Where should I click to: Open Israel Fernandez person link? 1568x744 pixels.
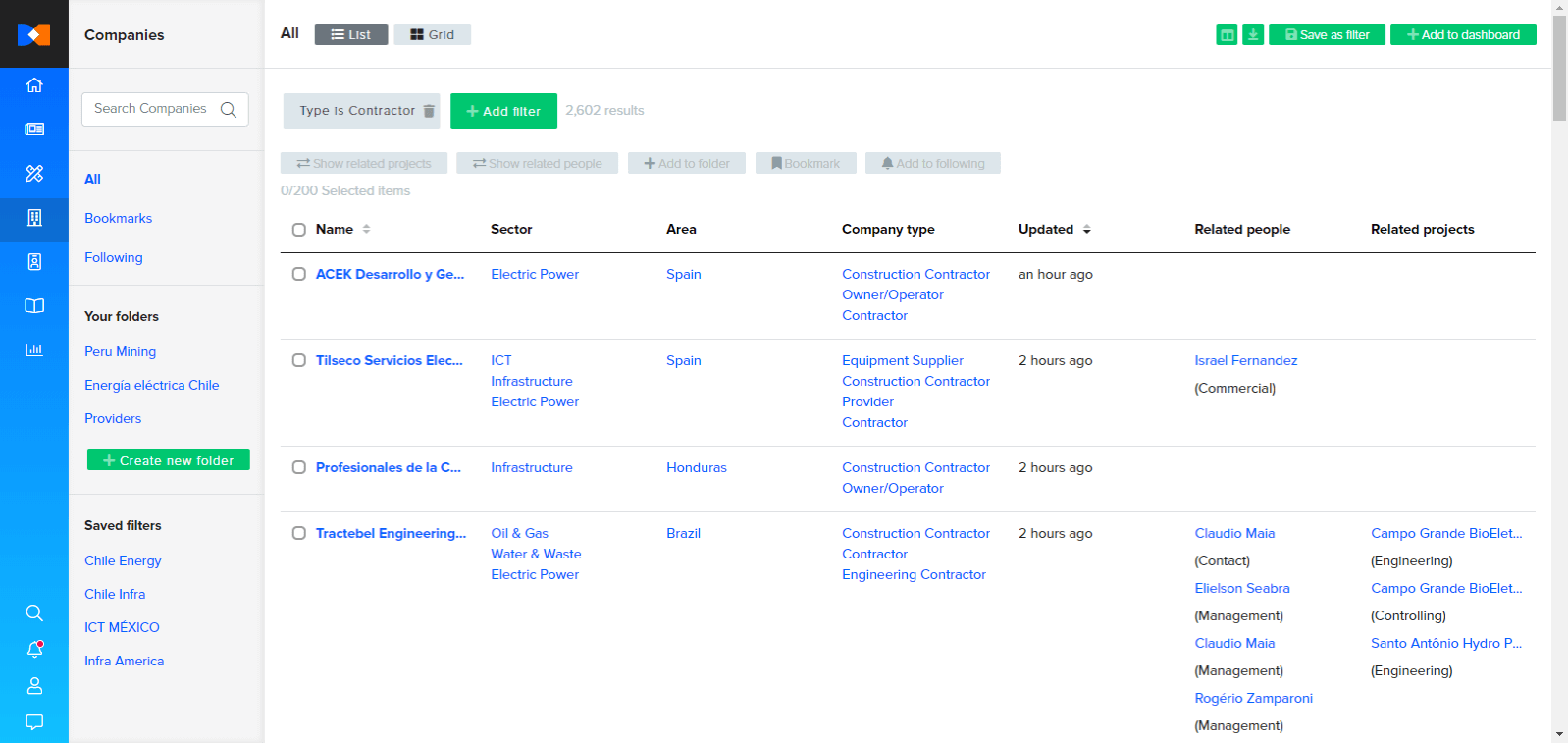(x=1246, y=360)
